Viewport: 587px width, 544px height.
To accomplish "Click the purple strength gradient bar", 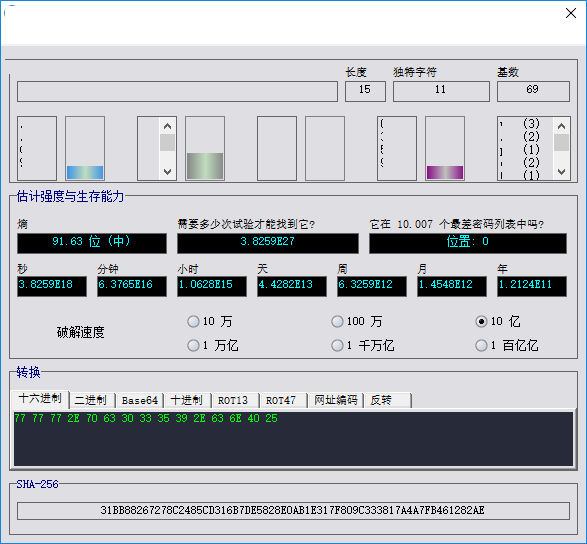I will pyautogui.click(x=445, y=172).
